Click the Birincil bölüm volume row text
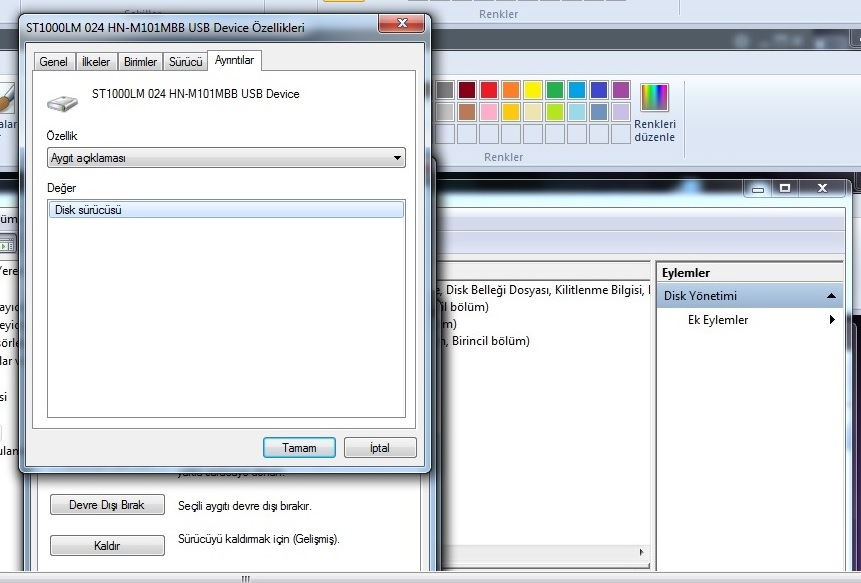861x583 pixels. pos(490,341)
